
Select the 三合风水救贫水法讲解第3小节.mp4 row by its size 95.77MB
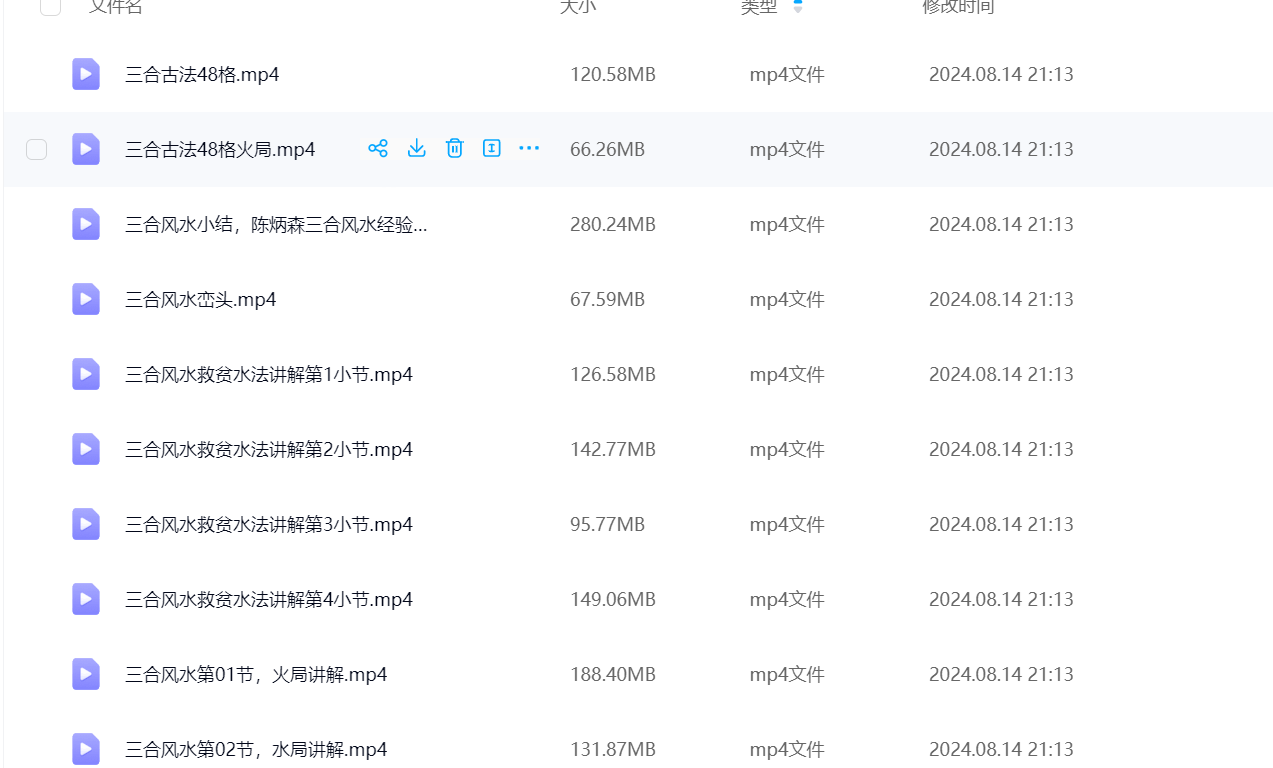point(607,524)
